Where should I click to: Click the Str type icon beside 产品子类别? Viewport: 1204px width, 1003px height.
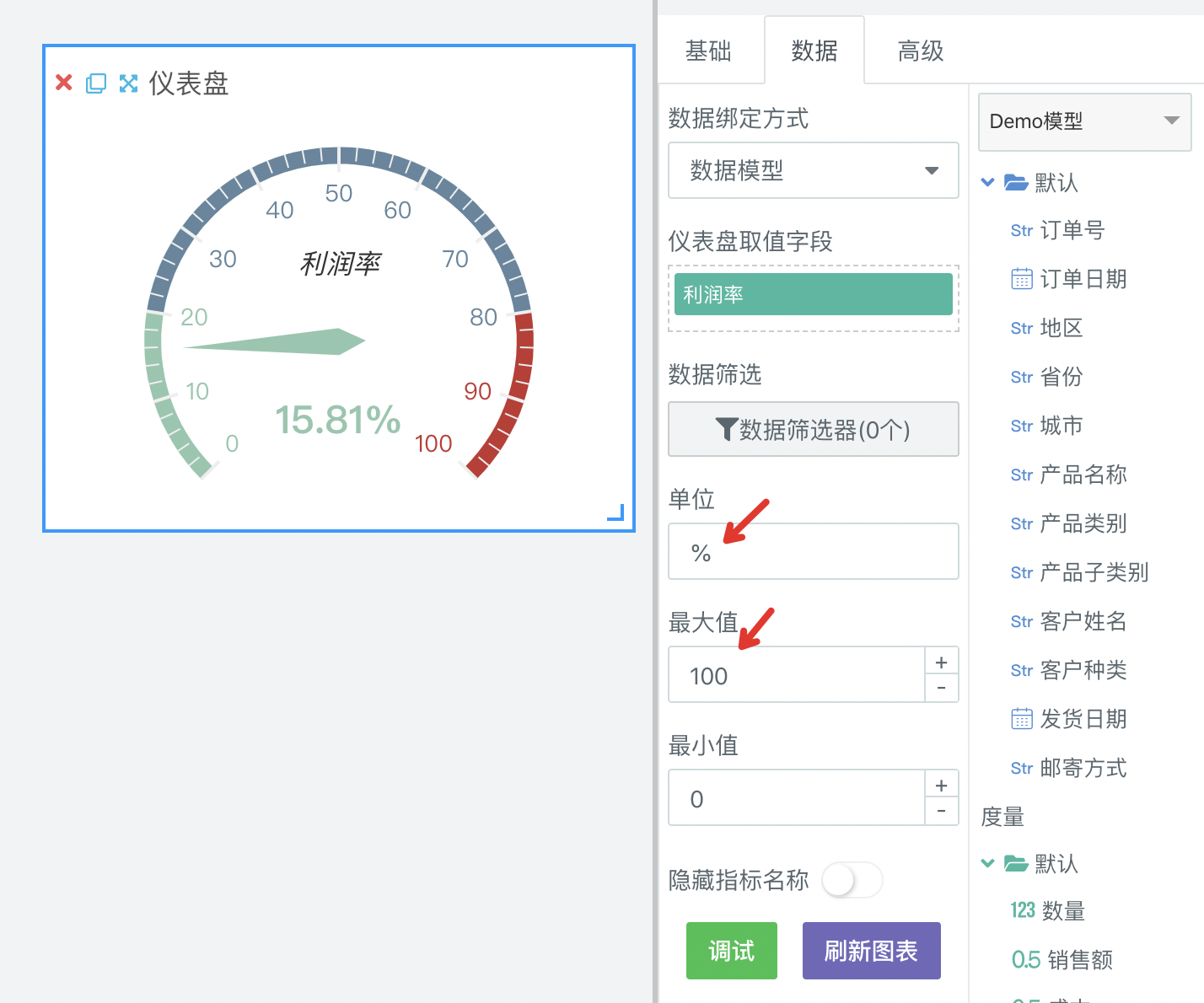coord(1022,573)
